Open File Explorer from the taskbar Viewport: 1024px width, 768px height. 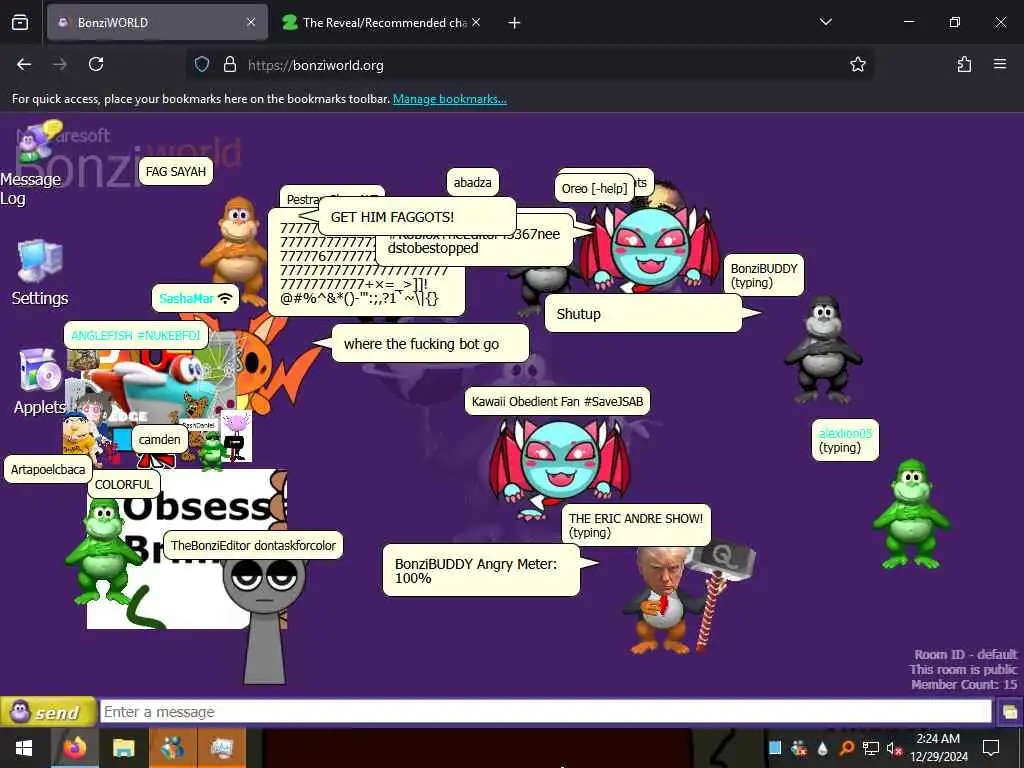(x=123, y=748)
